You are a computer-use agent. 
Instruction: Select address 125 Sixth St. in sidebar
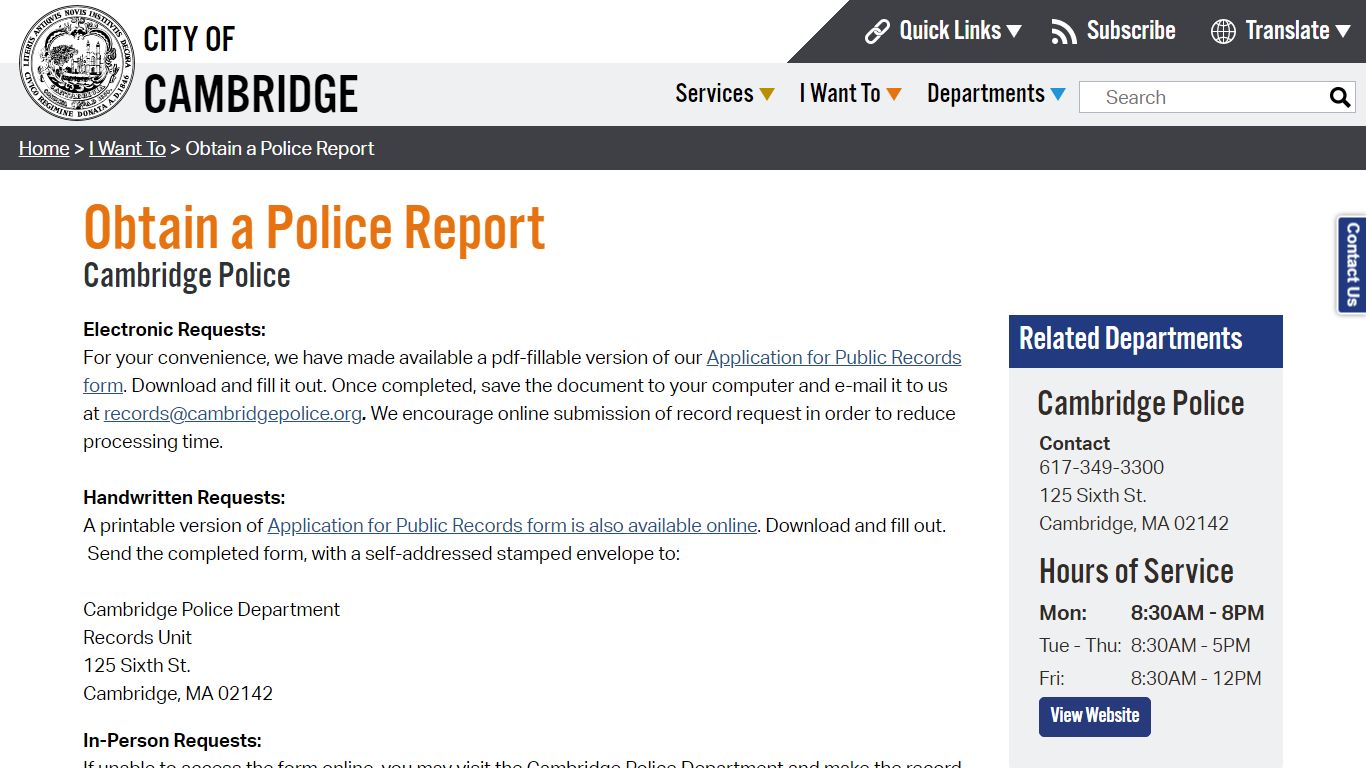[1093, 495]
